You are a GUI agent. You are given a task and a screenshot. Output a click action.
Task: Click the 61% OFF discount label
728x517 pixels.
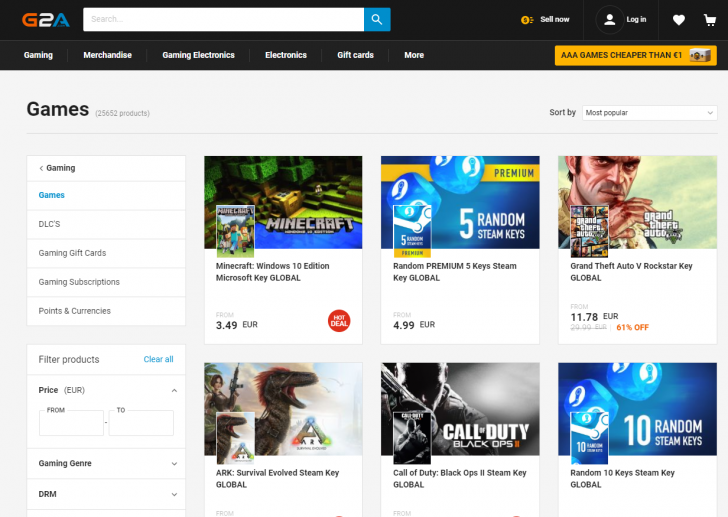(x=632, y=328)
